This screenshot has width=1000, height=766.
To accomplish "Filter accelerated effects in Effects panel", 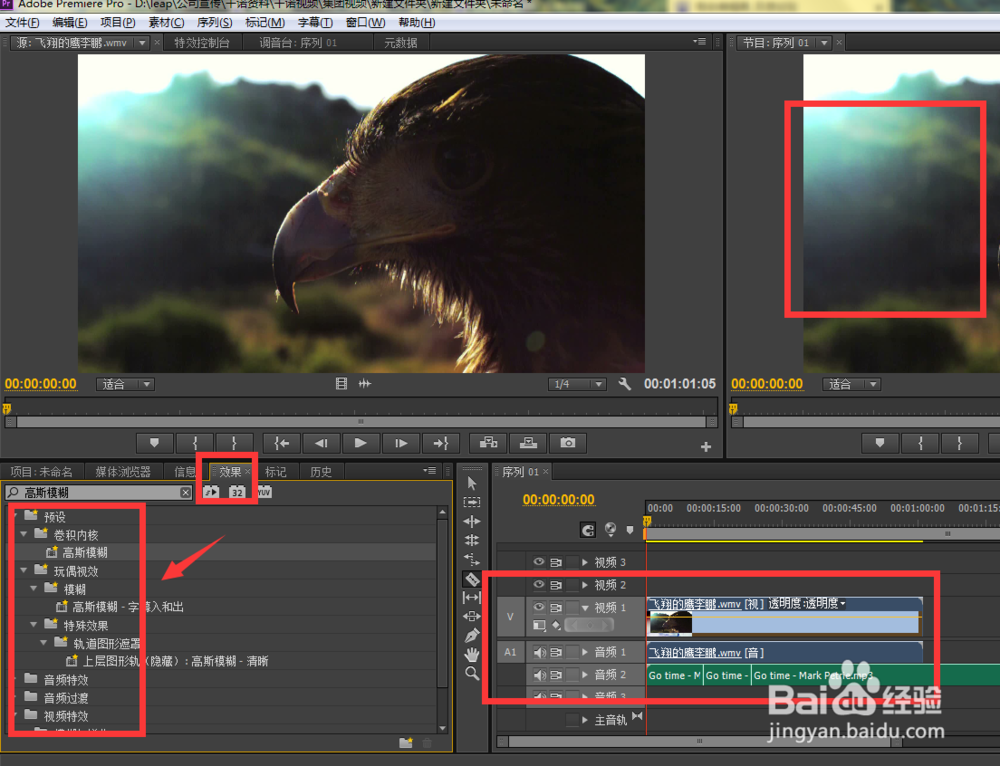I will pyautogui.click(x=211, y=492).
